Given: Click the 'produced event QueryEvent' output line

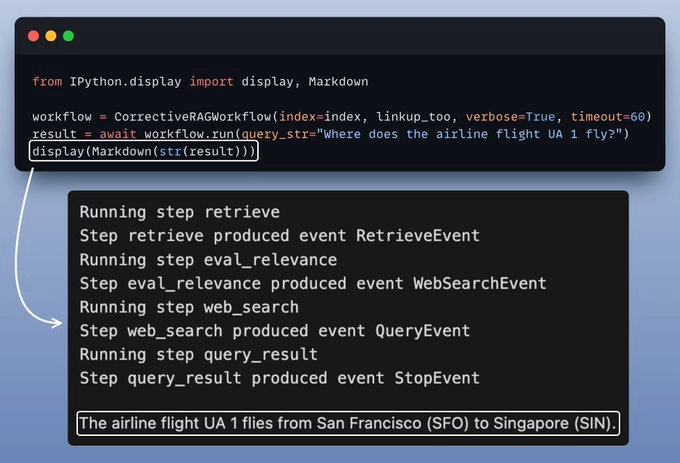Looking at the screenshot, I should click(275, 331).
